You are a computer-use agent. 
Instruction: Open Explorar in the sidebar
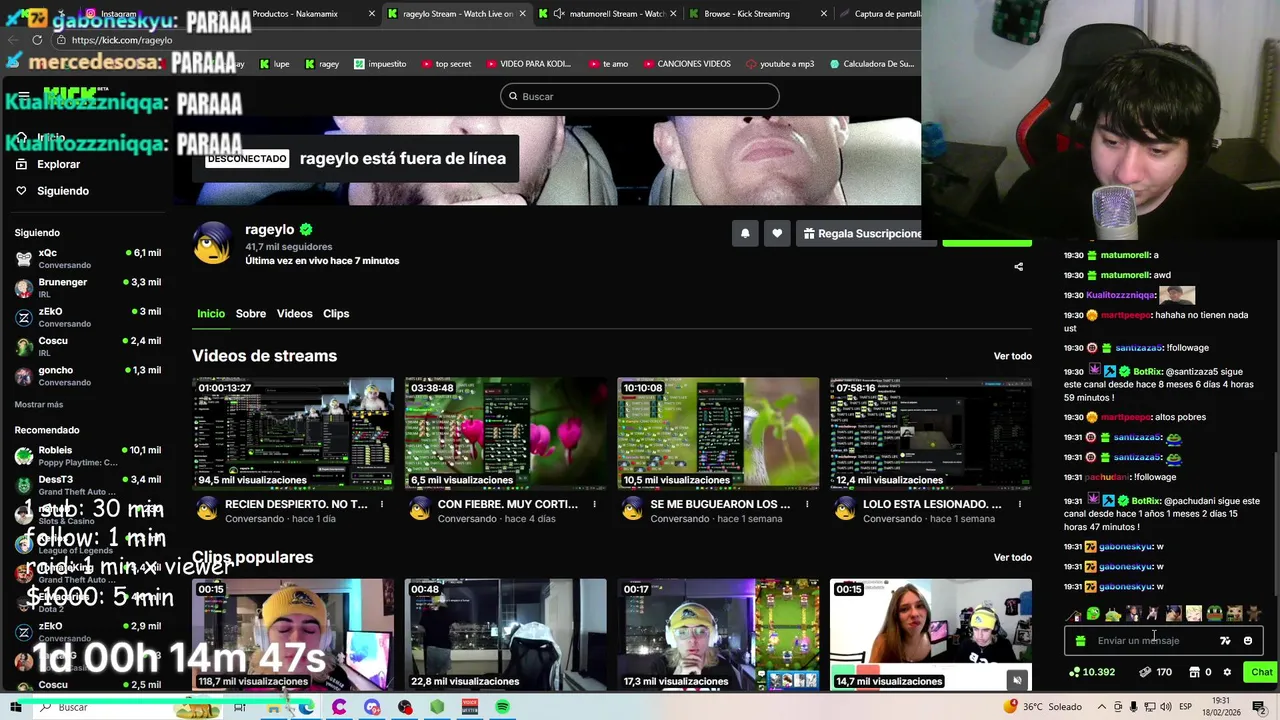pos(59,164)
